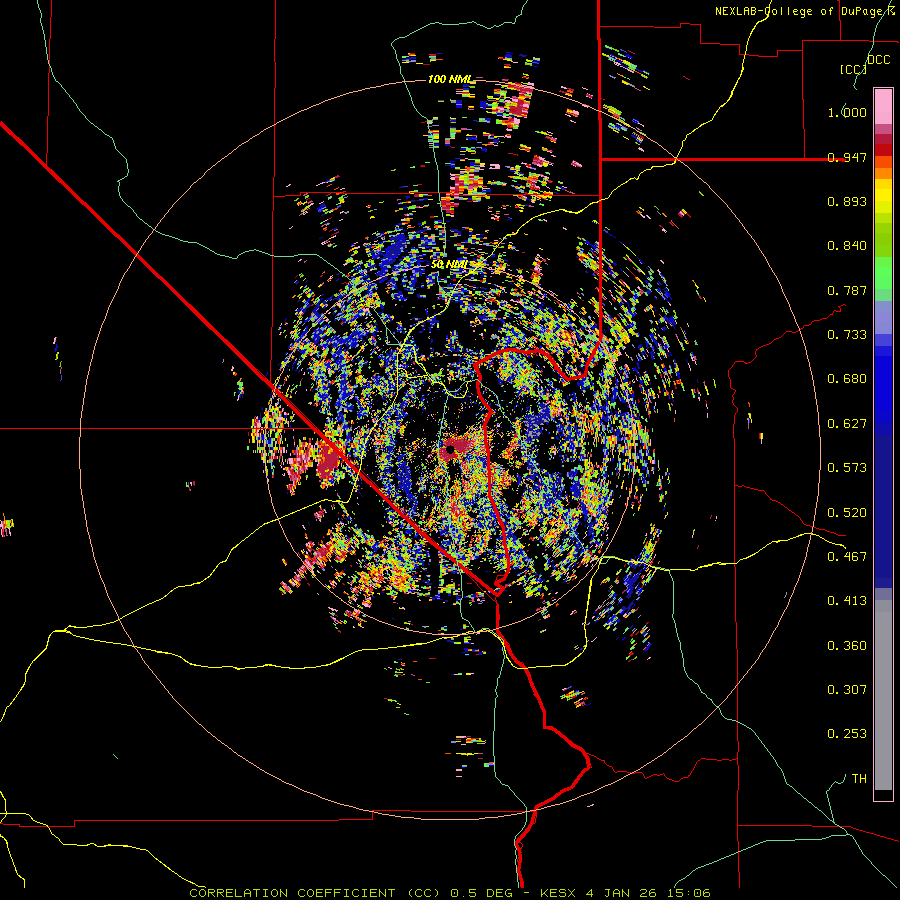This screenshot has height=900, width=900.
Task: Select the 0.467 value on the color scale
Action: [x=847, y=557]
